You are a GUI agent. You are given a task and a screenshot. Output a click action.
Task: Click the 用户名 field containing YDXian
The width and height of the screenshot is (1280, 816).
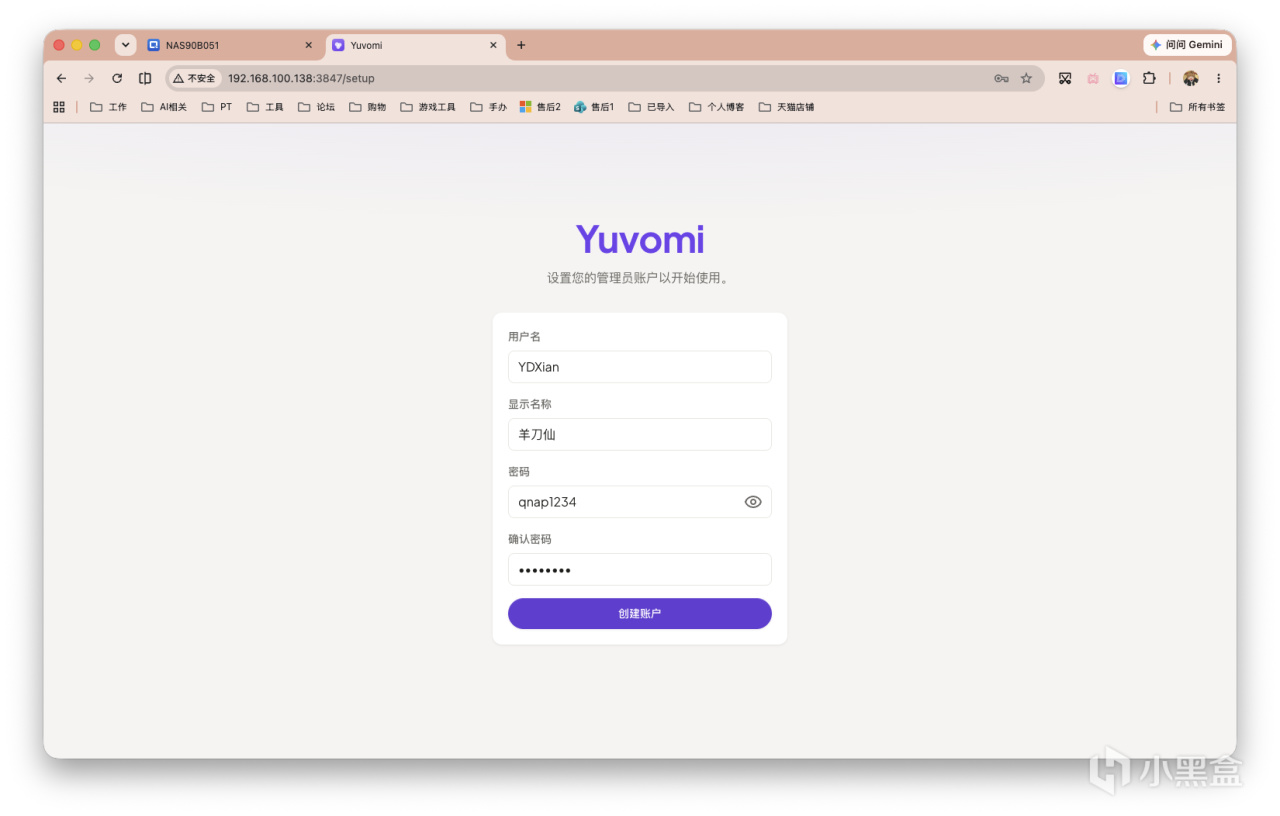[640, 367]
